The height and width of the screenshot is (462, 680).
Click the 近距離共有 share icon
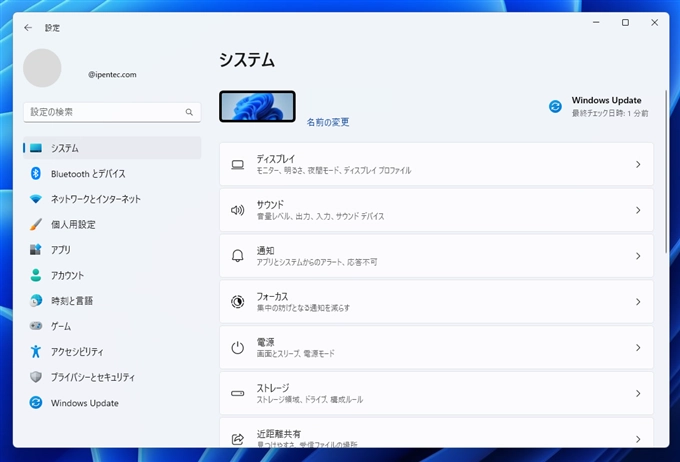point(237,439)
